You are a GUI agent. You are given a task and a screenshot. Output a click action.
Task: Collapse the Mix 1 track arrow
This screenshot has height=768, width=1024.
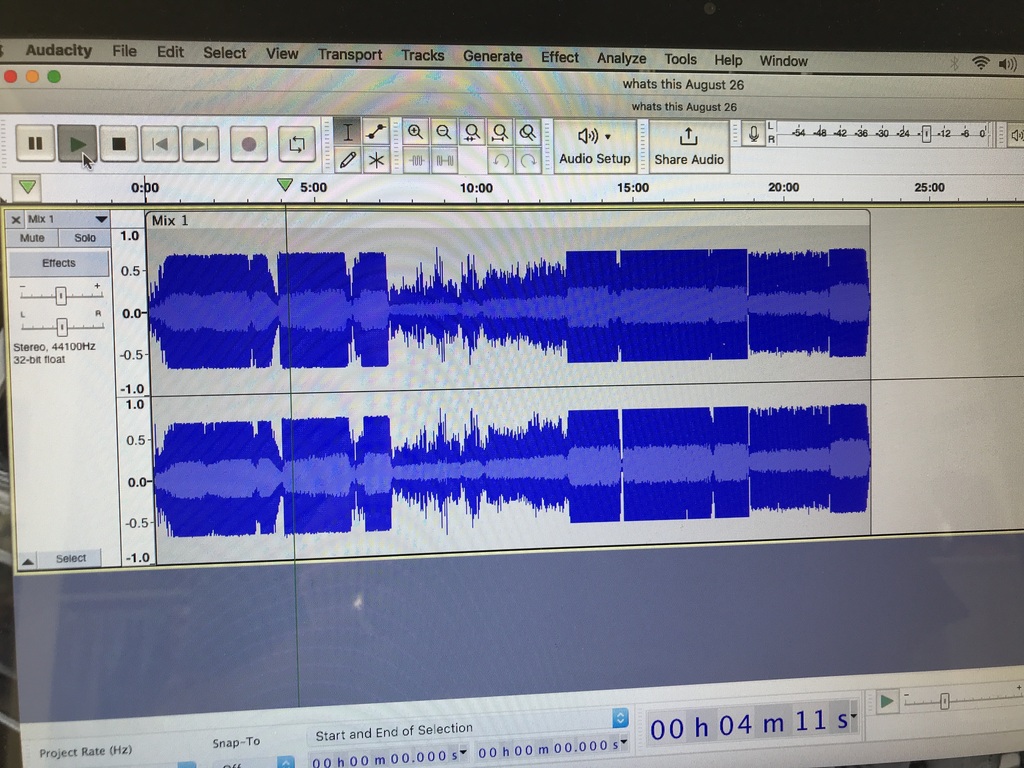27,560
